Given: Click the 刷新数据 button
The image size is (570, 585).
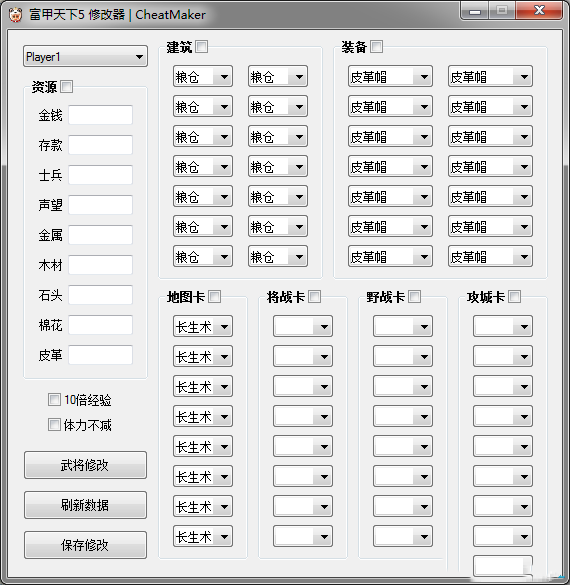Looking at the screenshot, I should [85, 505].
